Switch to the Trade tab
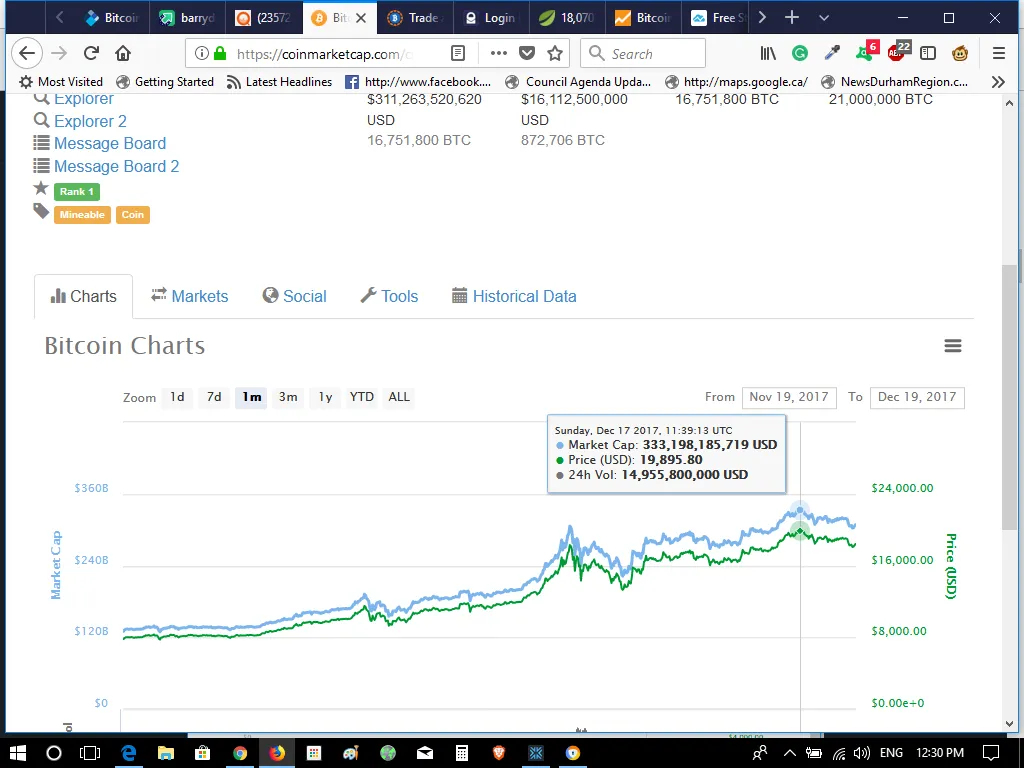The width and height of the screenshot is (1024, 768). [x=414, y=18]
